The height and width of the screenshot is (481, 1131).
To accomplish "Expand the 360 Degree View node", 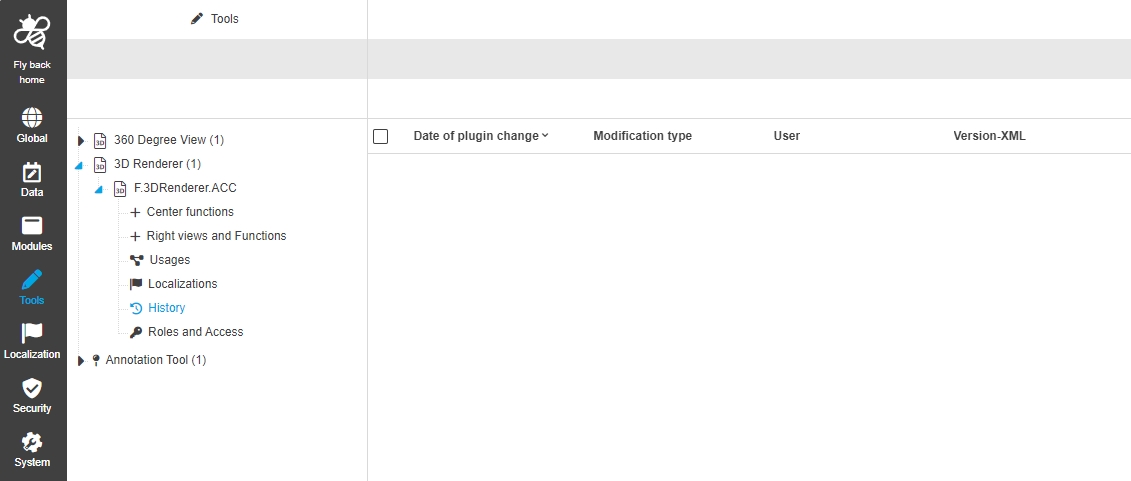I will (x=81, y=140).
